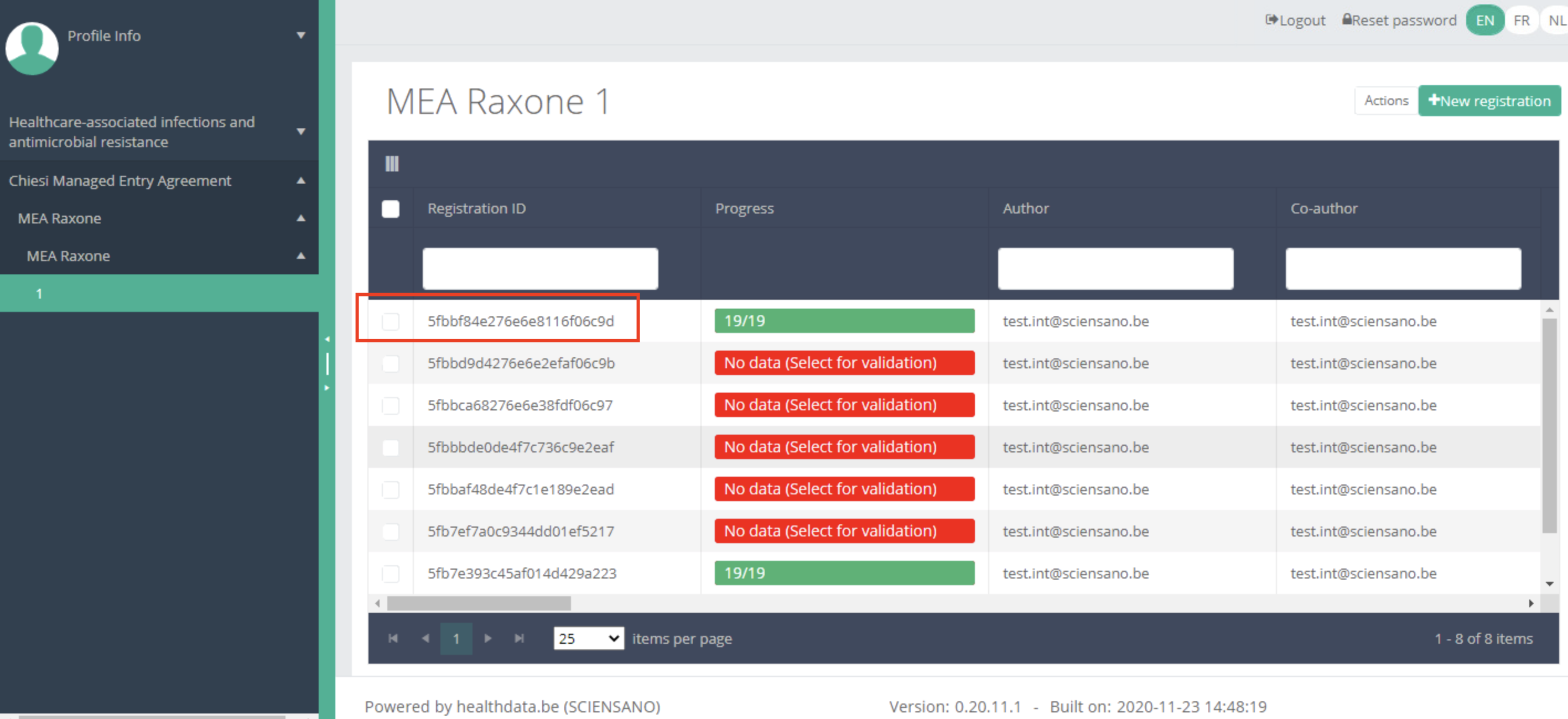Collapse Chiesi Managed Entry Agreement arrow
This screenshot has height=719, width=1568.
[300, 180]
